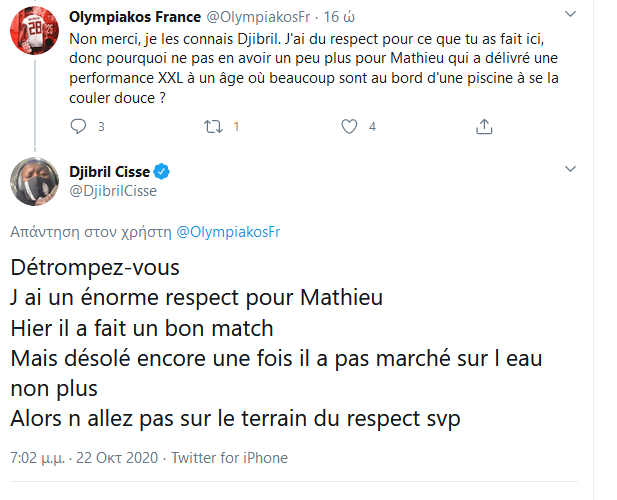Like the Olympiakos France tweet
The width and height of the screenshot is (617, 500).
pos(349,127)
